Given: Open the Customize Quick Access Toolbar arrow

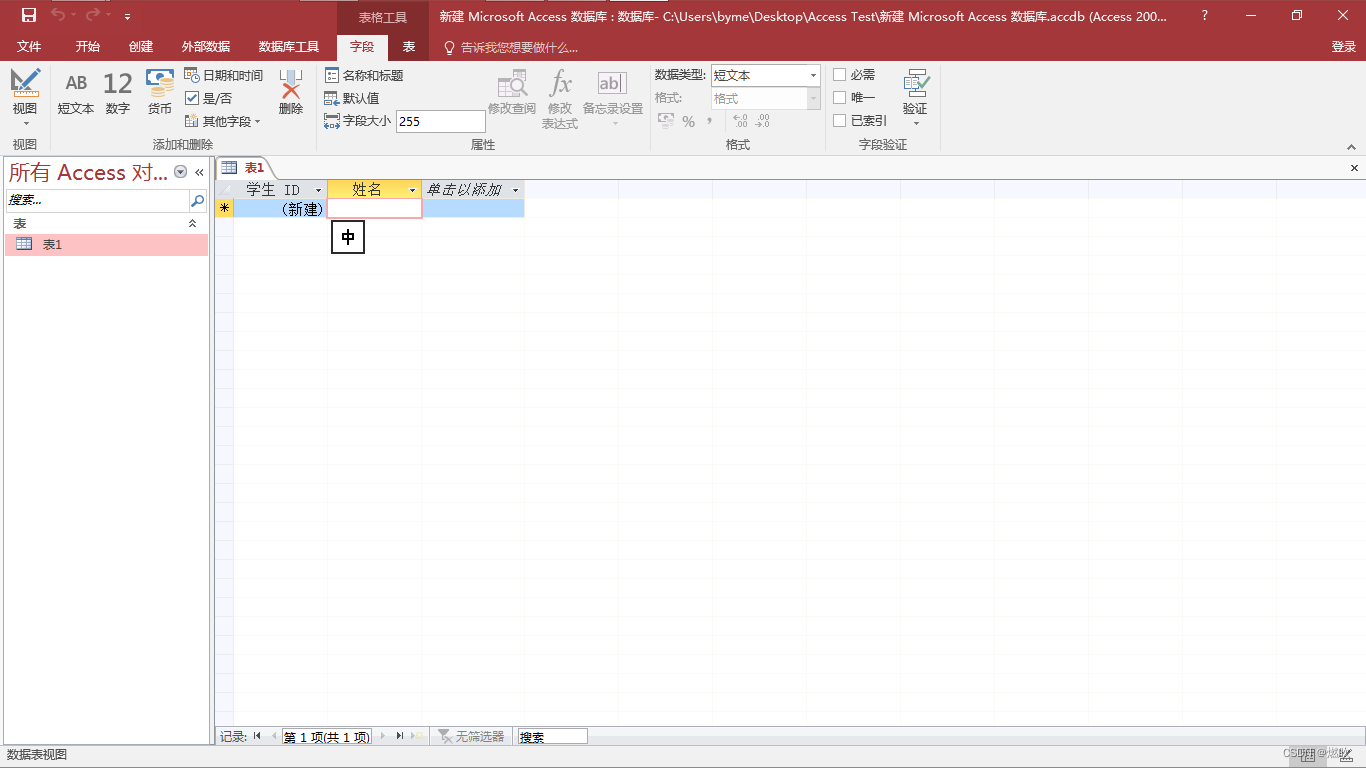Looking at the screenshot, I should 127,17.
